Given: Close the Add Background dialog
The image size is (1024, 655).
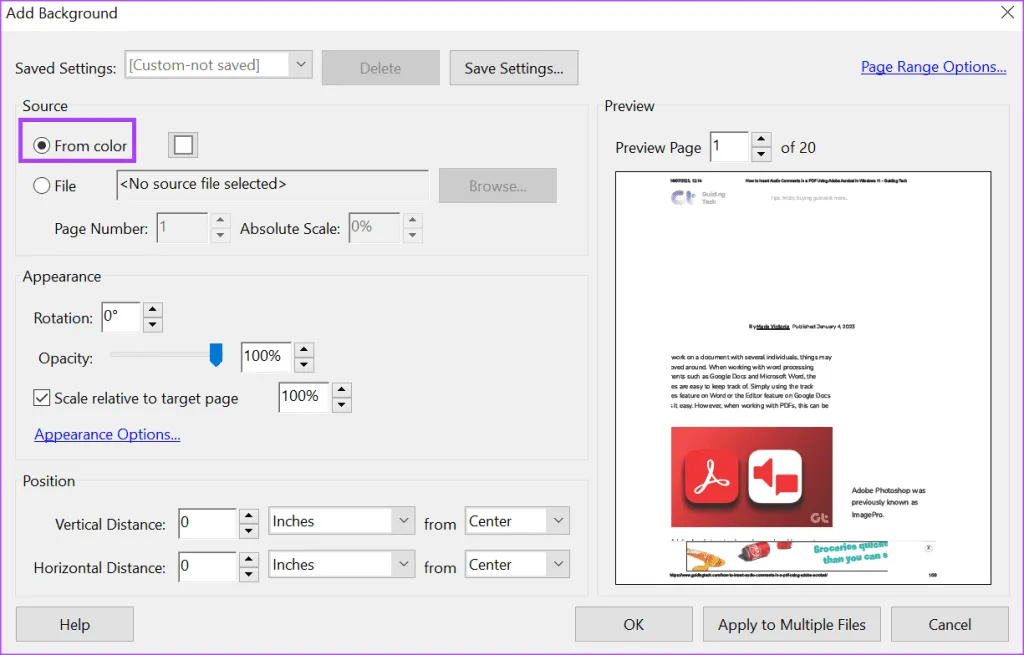Looking at the screenshot, I should point(1007,13).
